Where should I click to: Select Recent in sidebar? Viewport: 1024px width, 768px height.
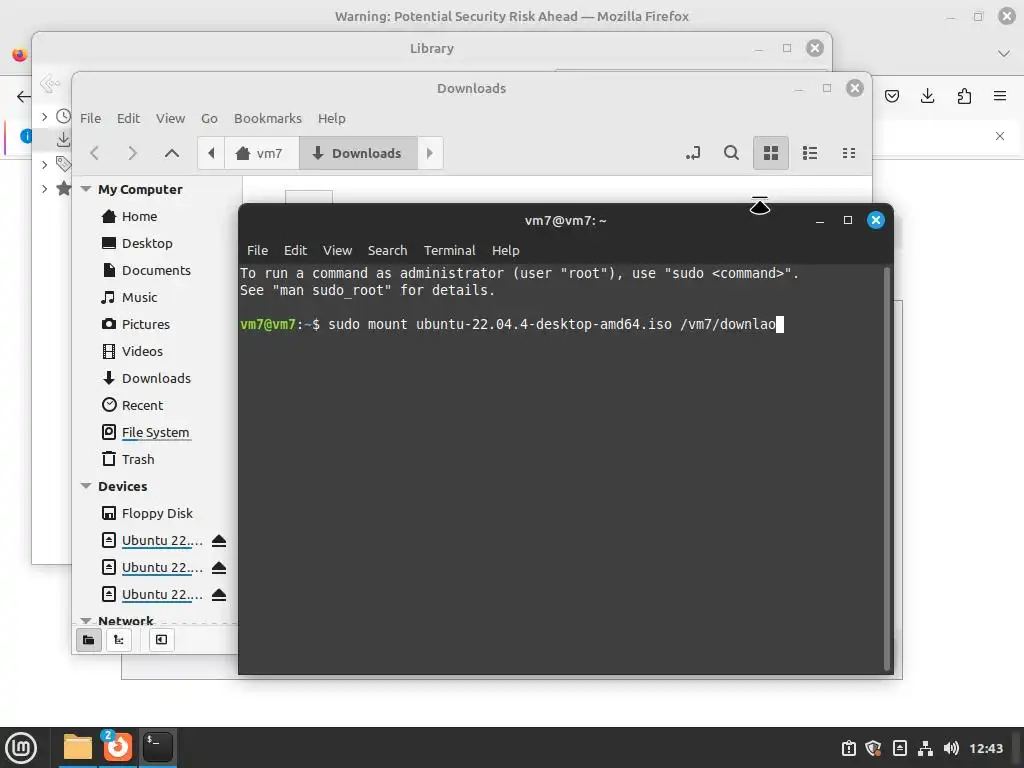[142, 405]
